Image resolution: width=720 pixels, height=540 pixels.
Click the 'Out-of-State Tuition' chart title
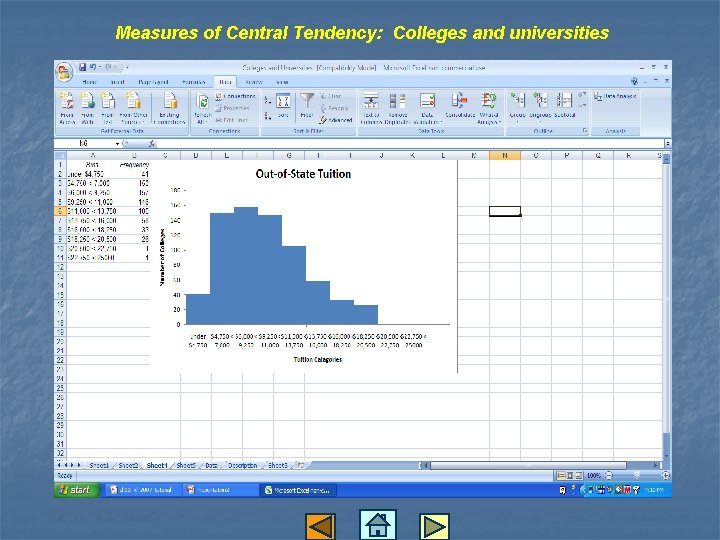click(303, 174)
